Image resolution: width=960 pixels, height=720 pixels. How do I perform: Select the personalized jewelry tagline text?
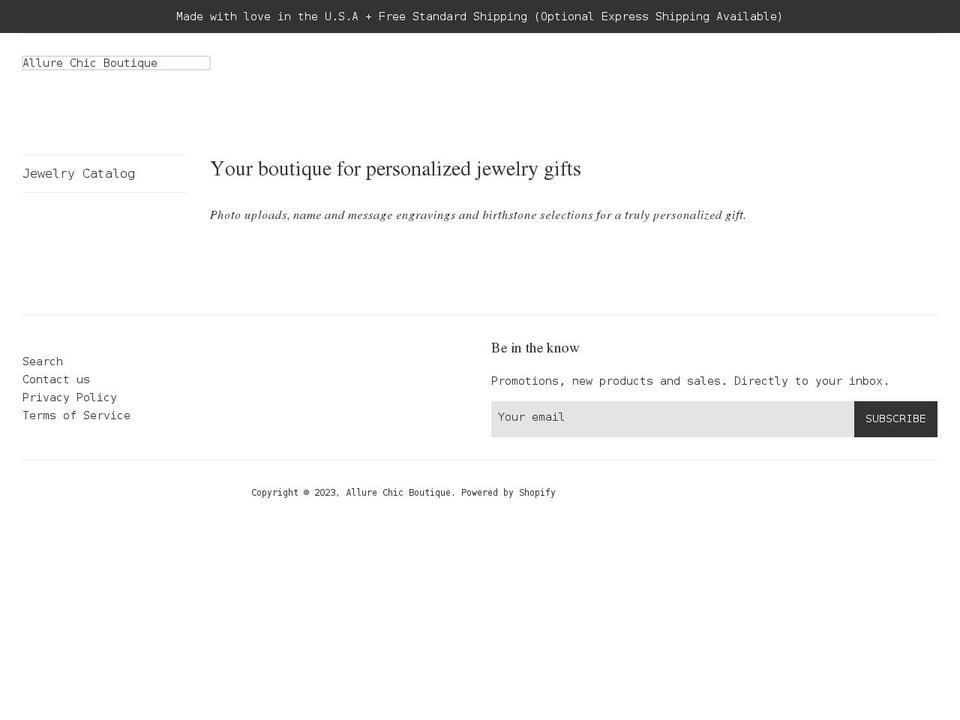tap(477, 214)
